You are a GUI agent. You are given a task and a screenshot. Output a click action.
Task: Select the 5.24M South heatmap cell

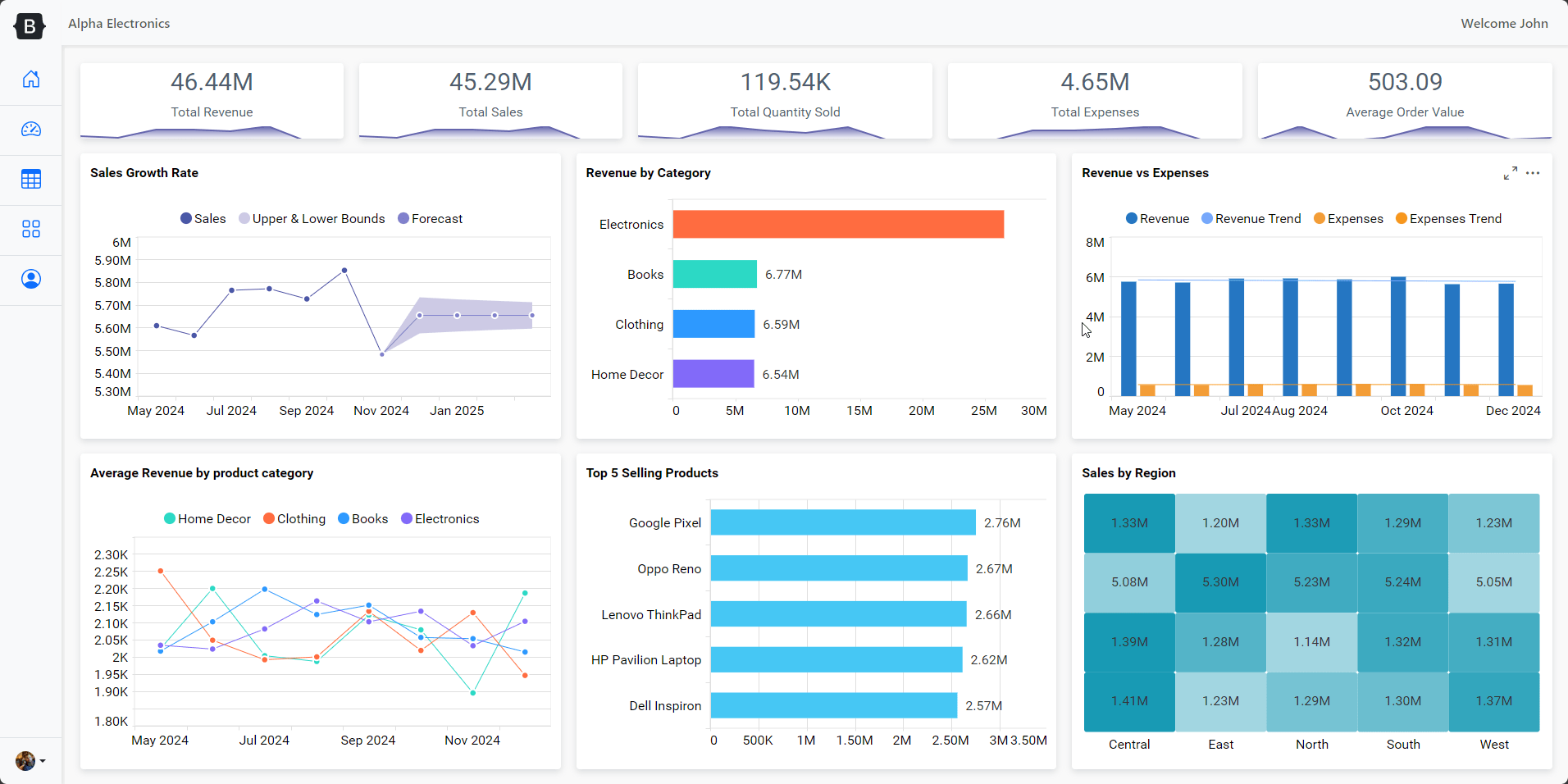coord(1403,582)
